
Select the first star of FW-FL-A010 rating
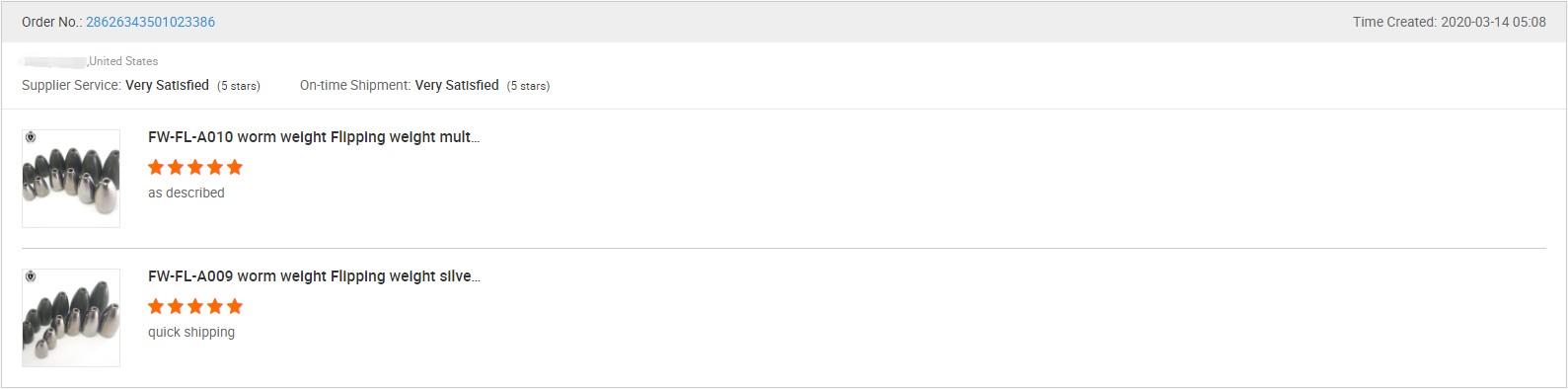tap(156, 167)
